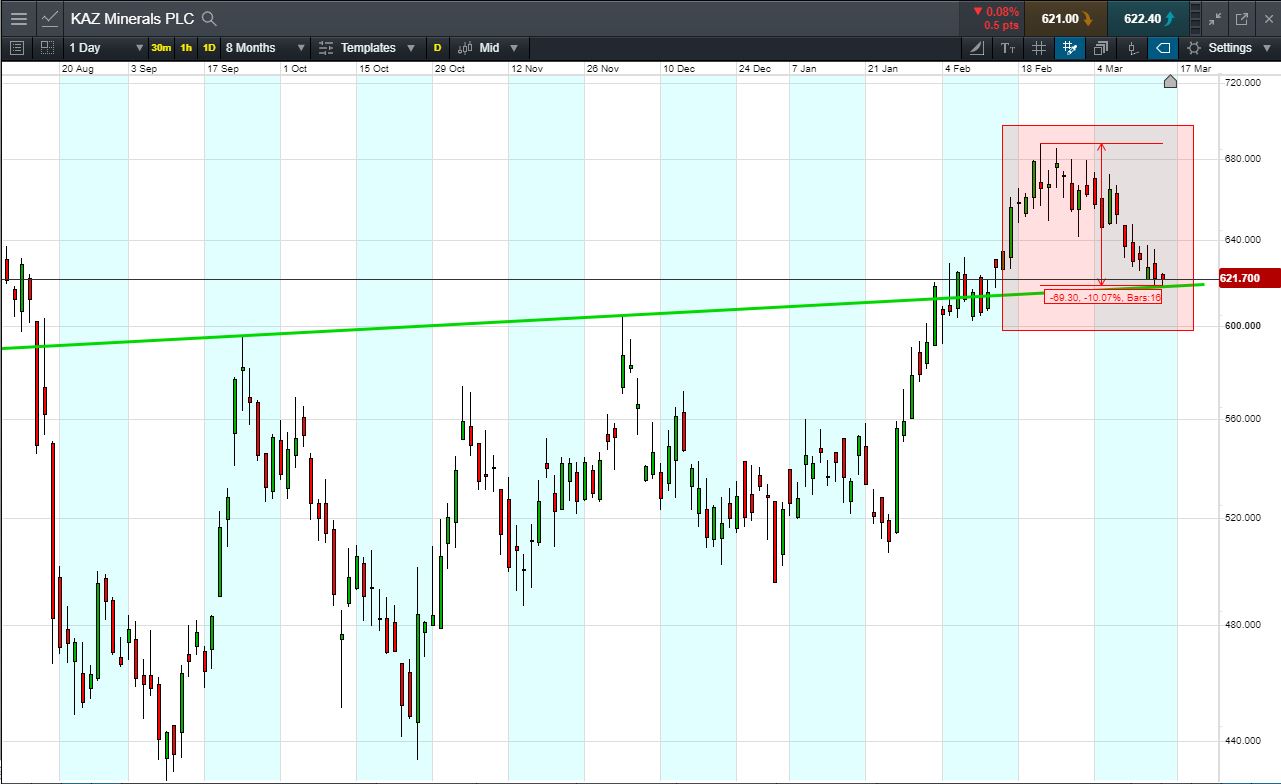Click the stacked windows icon
Image resolution: width=1281 pixels, height=784 pixels.
point(1101,47)
